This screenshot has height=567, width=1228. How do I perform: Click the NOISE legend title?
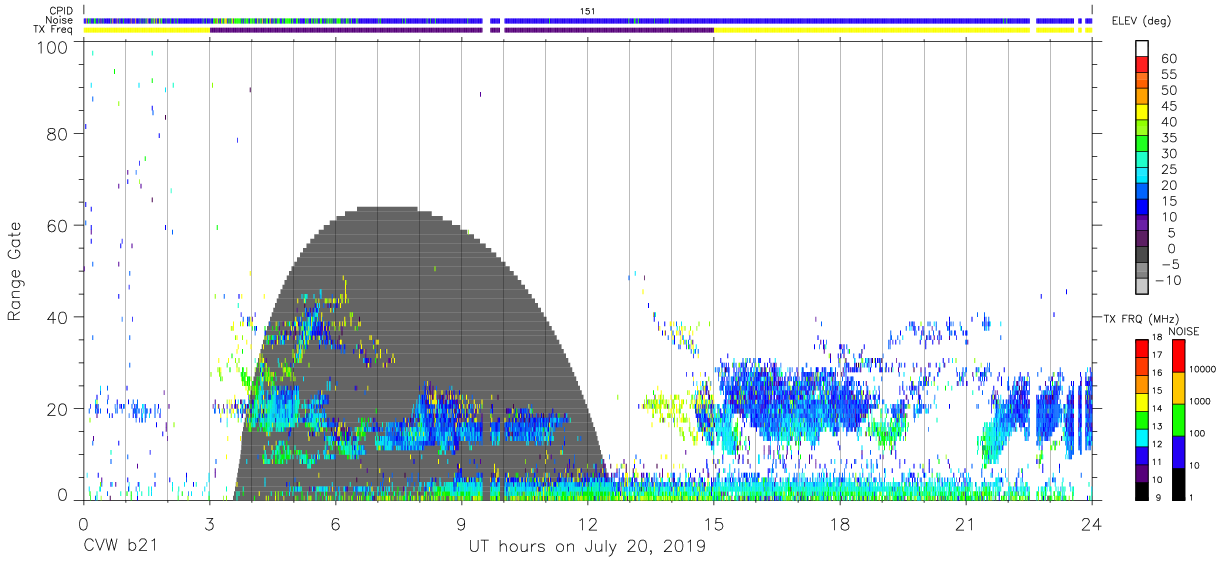pos(1184,331)
